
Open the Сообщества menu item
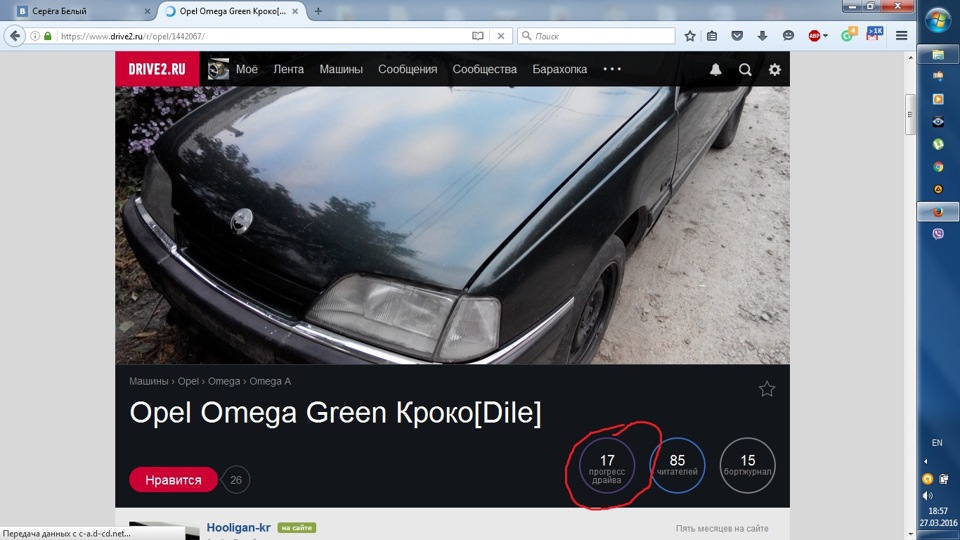[484, 69]
